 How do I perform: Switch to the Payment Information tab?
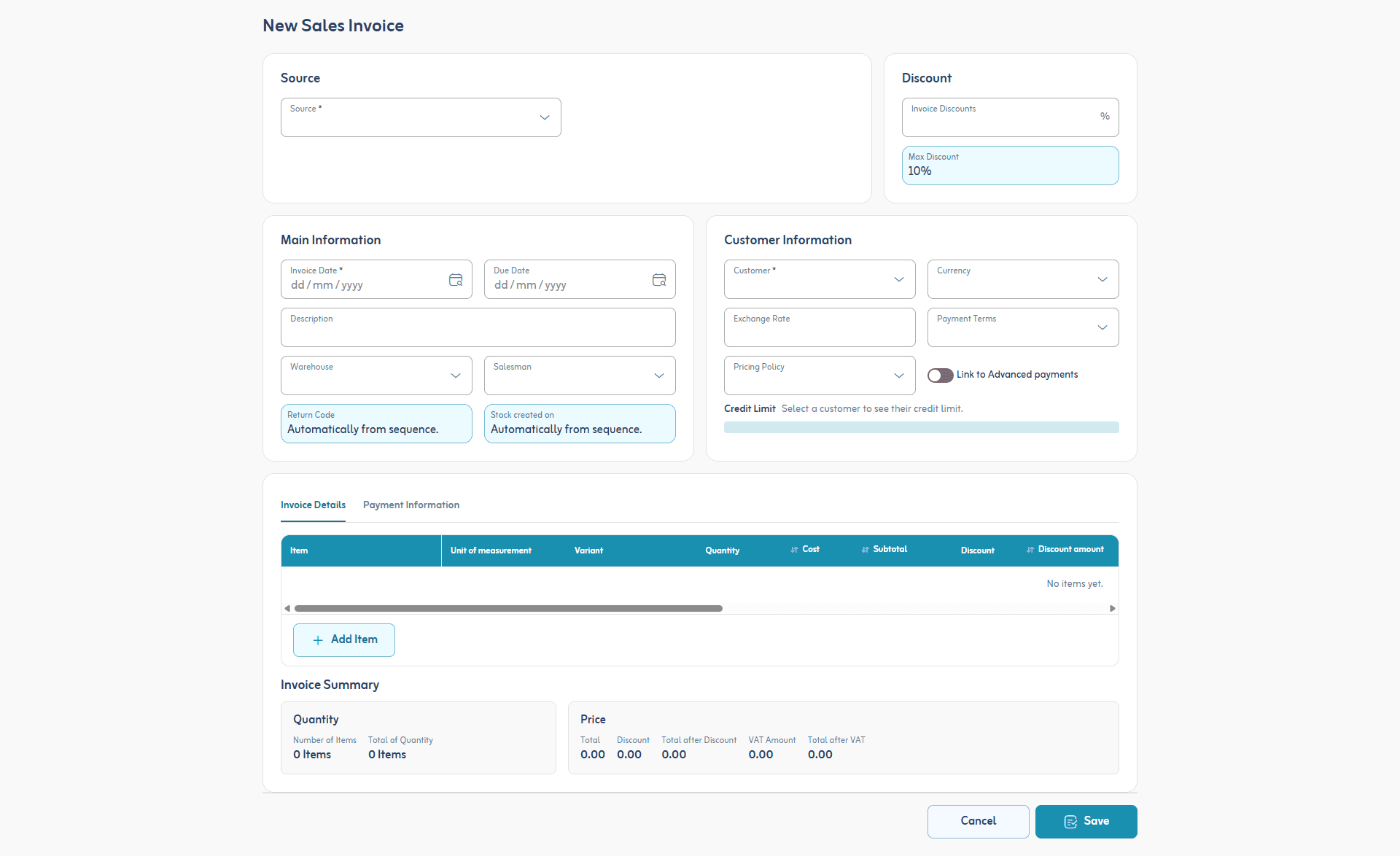click(411, 505)
